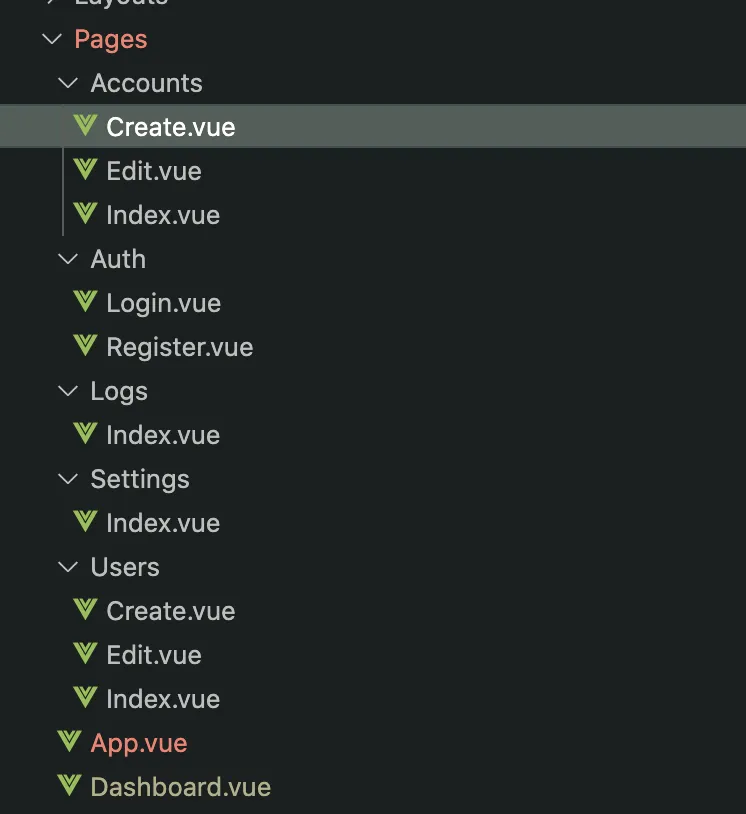Screen dimensions: 746x814
Task: Collapse the Accounts folder chevron
Action: (x=68, y=83)
